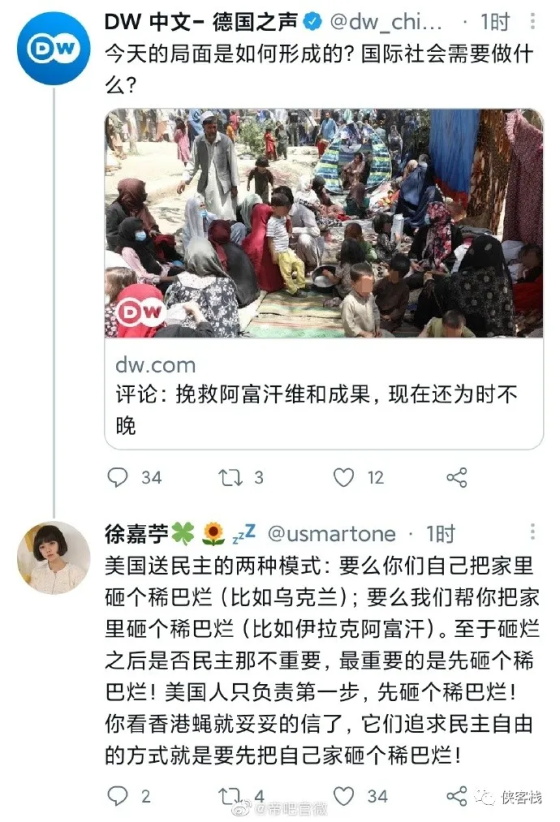Open the three-dot menu on the DW tweet

533,21
